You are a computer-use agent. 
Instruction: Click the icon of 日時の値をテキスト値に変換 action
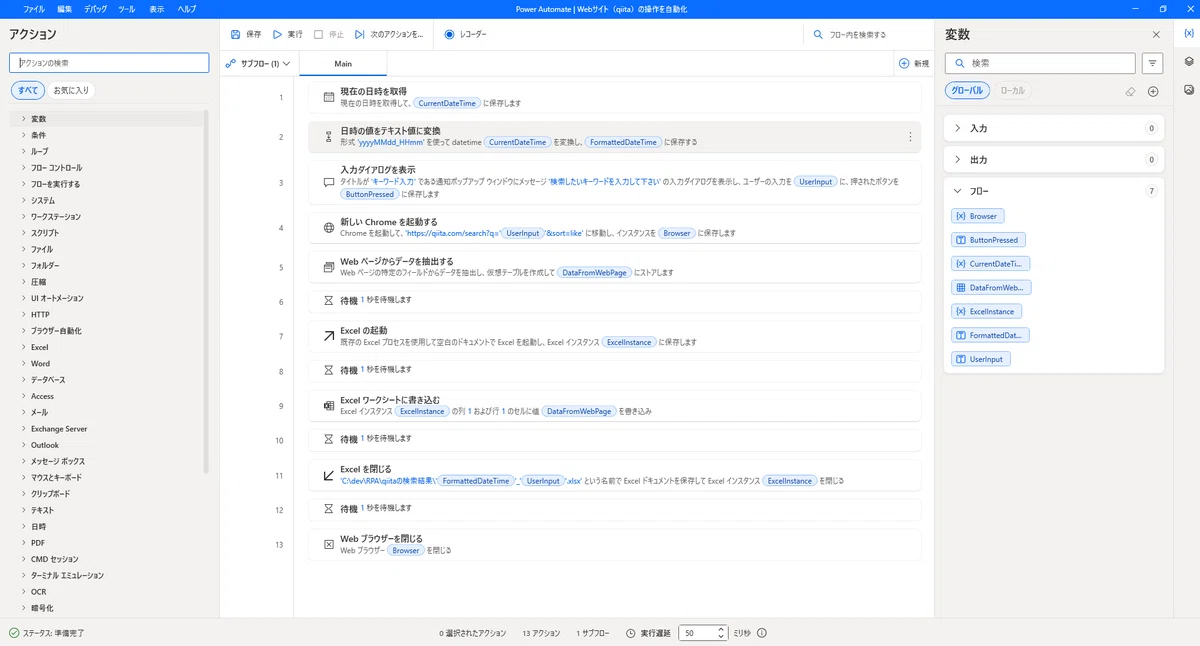click(328, 137)
